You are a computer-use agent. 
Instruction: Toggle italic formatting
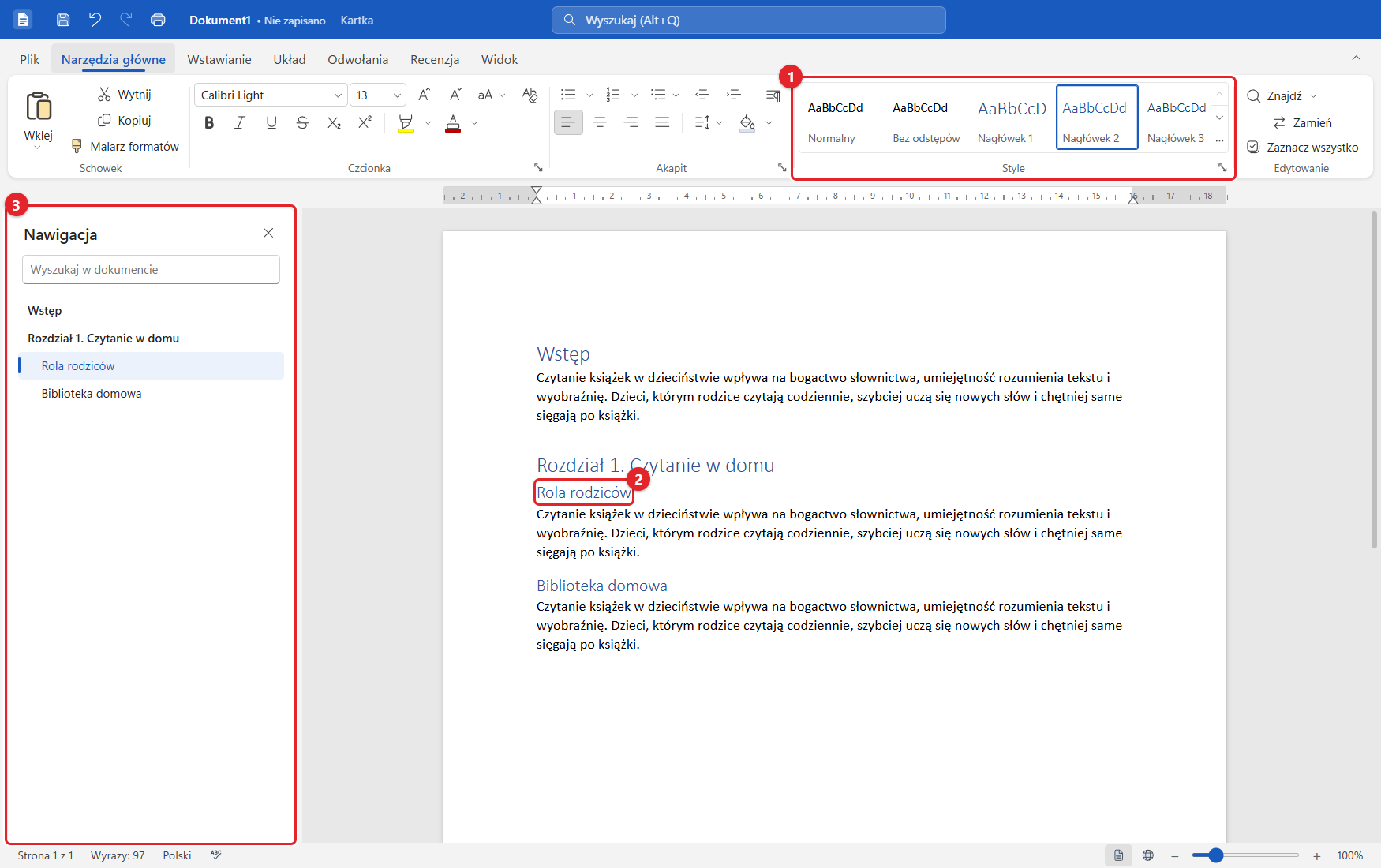pos(240,122)
